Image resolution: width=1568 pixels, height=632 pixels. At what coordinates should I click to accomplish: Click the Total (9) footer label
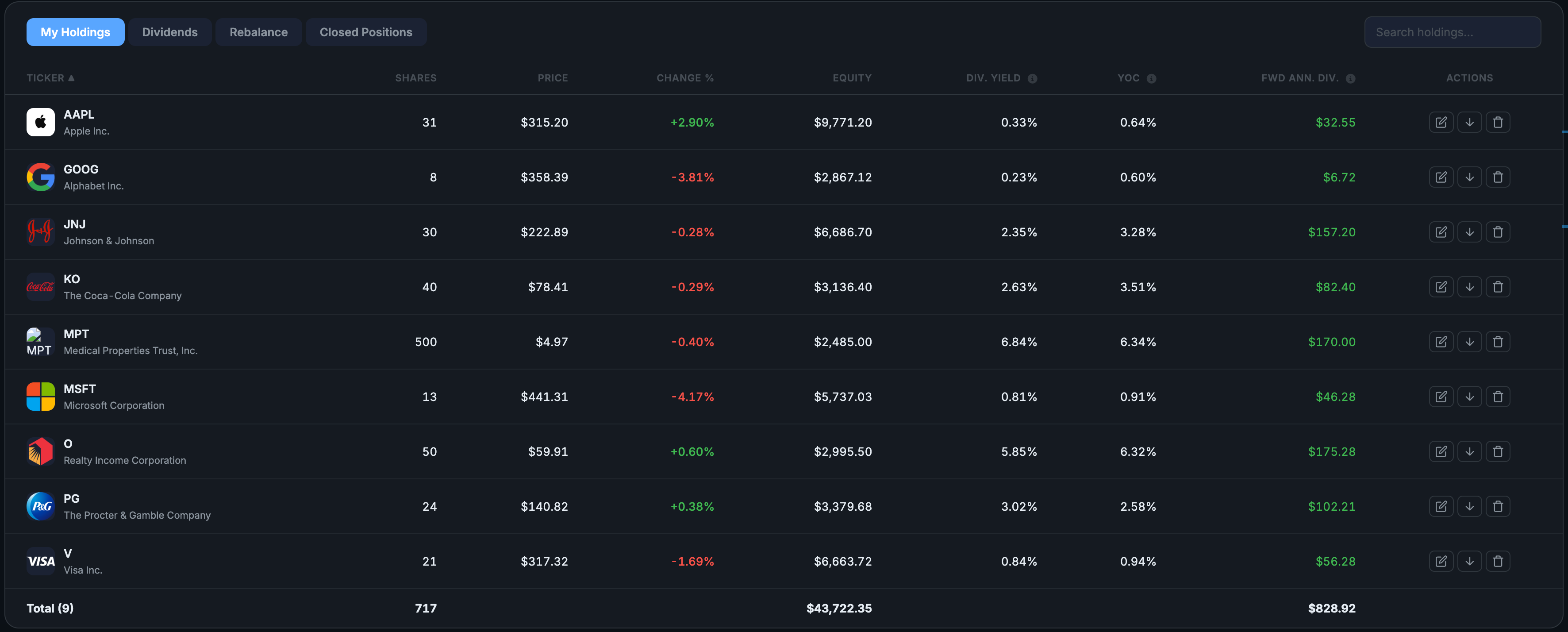coord(50,608)
